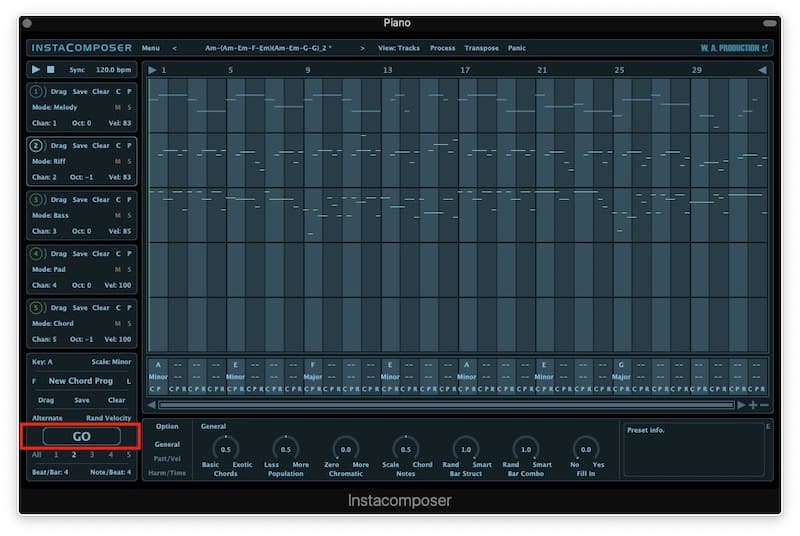Select track 4 number circle
This screenshot has width=800, height=536.
36,254
